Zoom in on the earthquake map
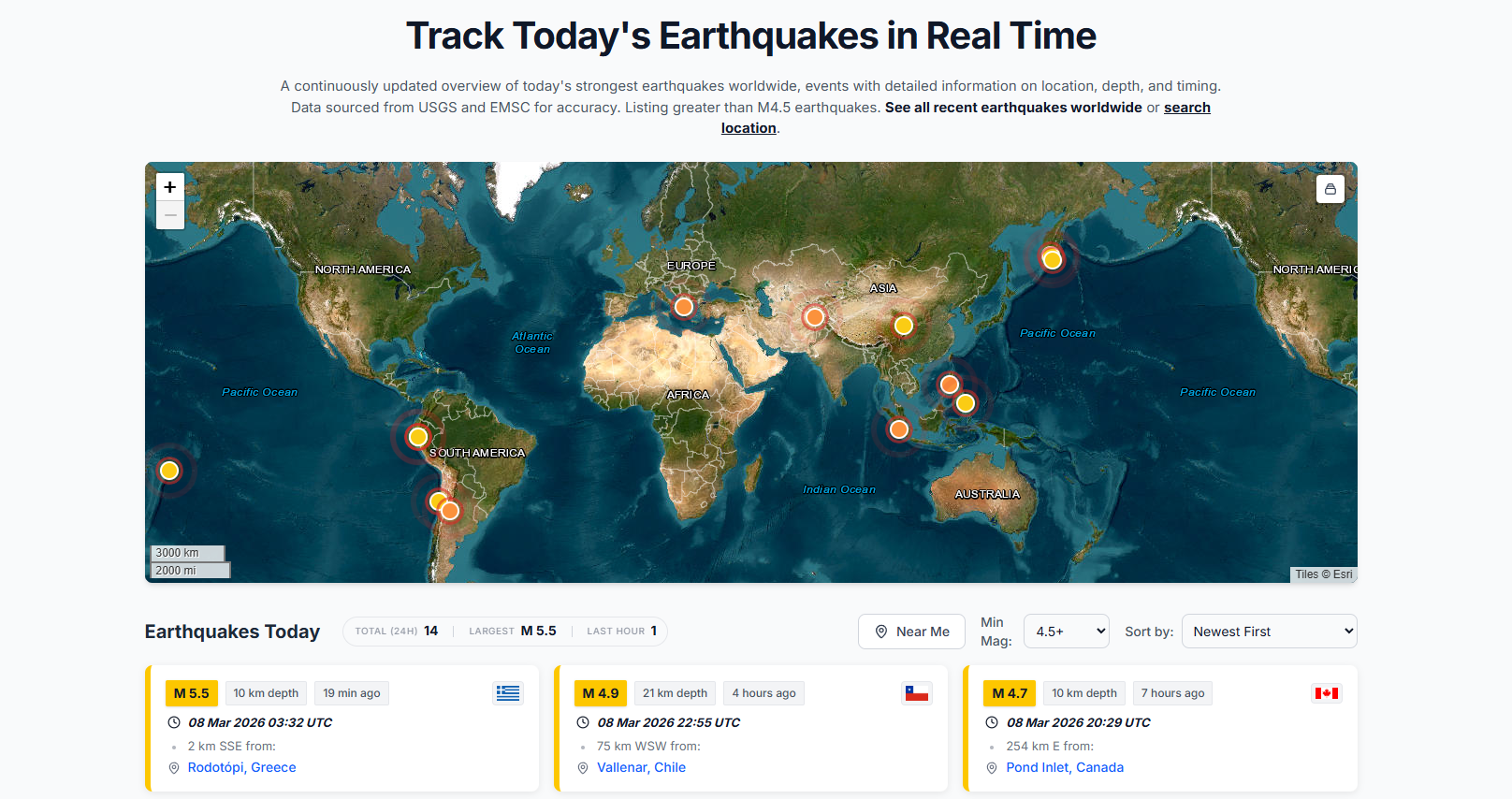 pyautogui.click(x=170, y=187)
